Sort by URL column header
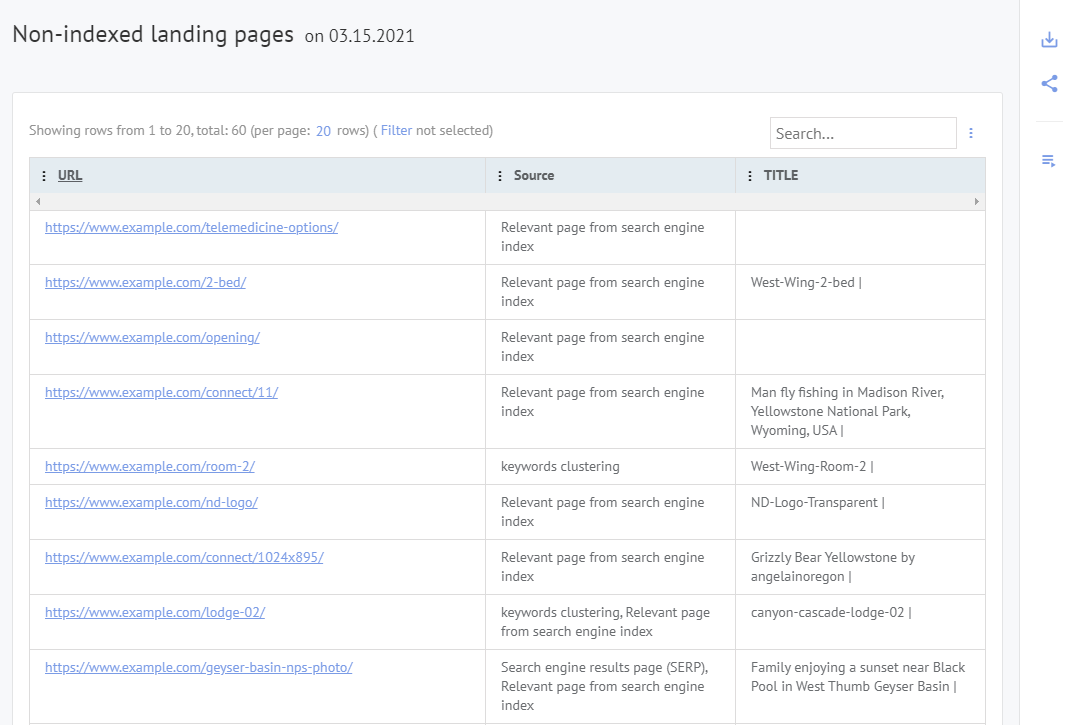Screen dimensions: 1076x725 (x=70, y=176)
